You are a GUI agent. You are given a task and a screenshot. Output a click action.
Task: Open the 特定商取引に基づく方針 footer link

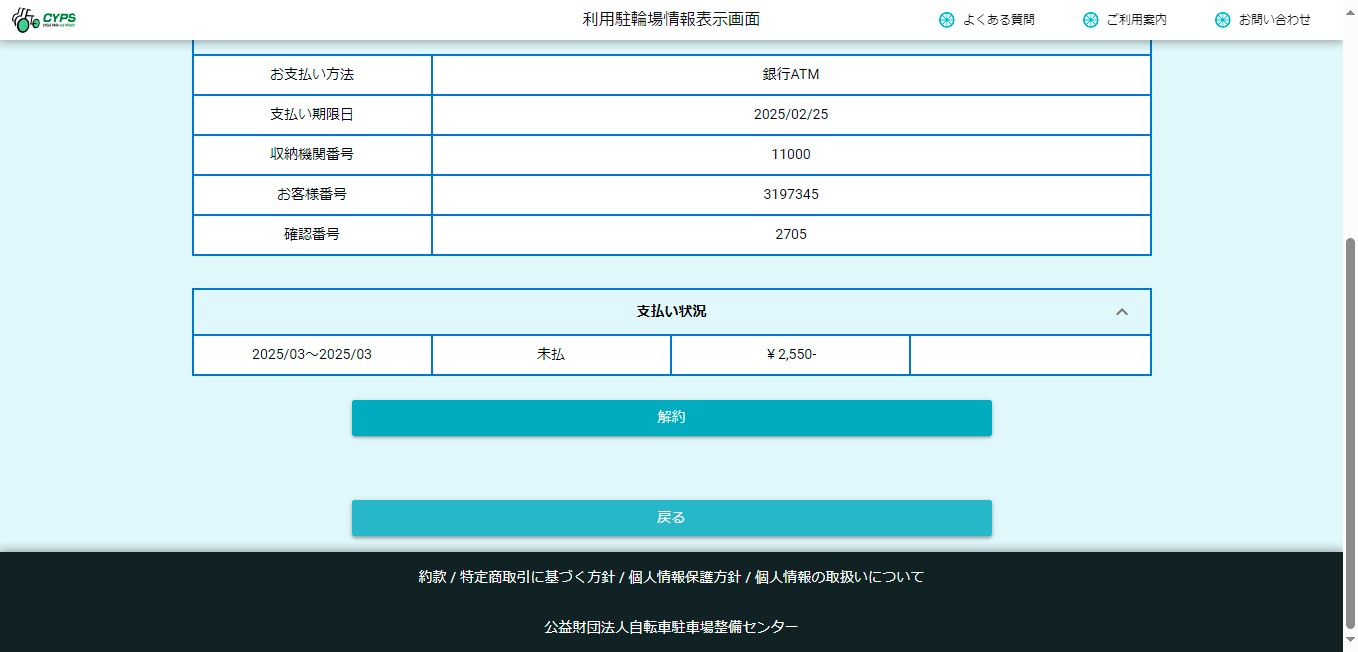pos(537,577)
